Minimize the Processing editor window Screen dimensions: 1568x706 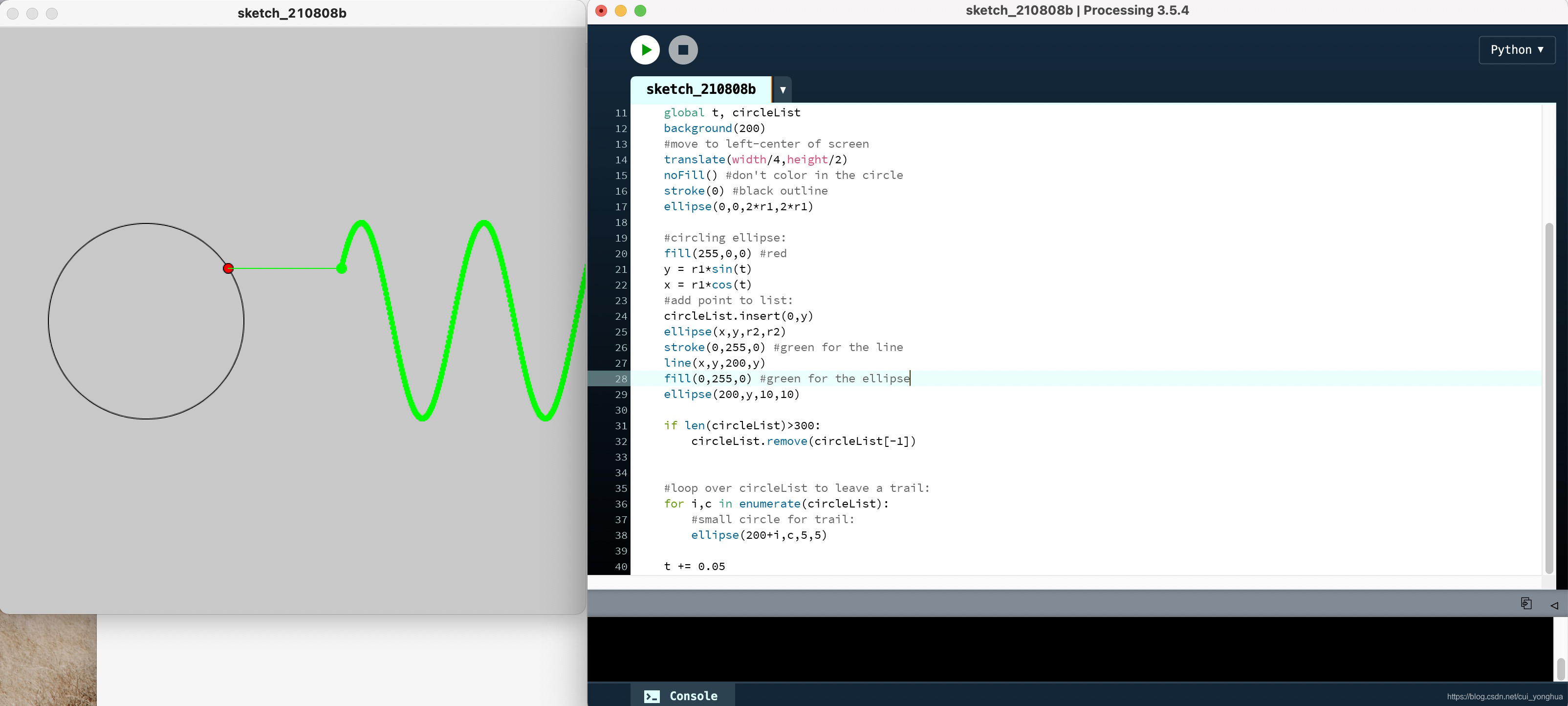point(620,10)
